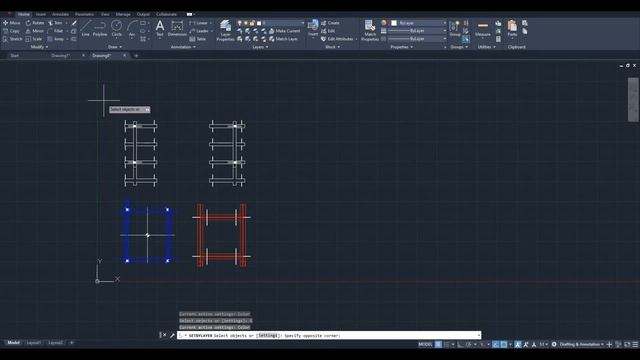640x360 pixels.
Task: Click the workspace gear icon in status bar
Action: pyautogui.click(x=554, y=344)
